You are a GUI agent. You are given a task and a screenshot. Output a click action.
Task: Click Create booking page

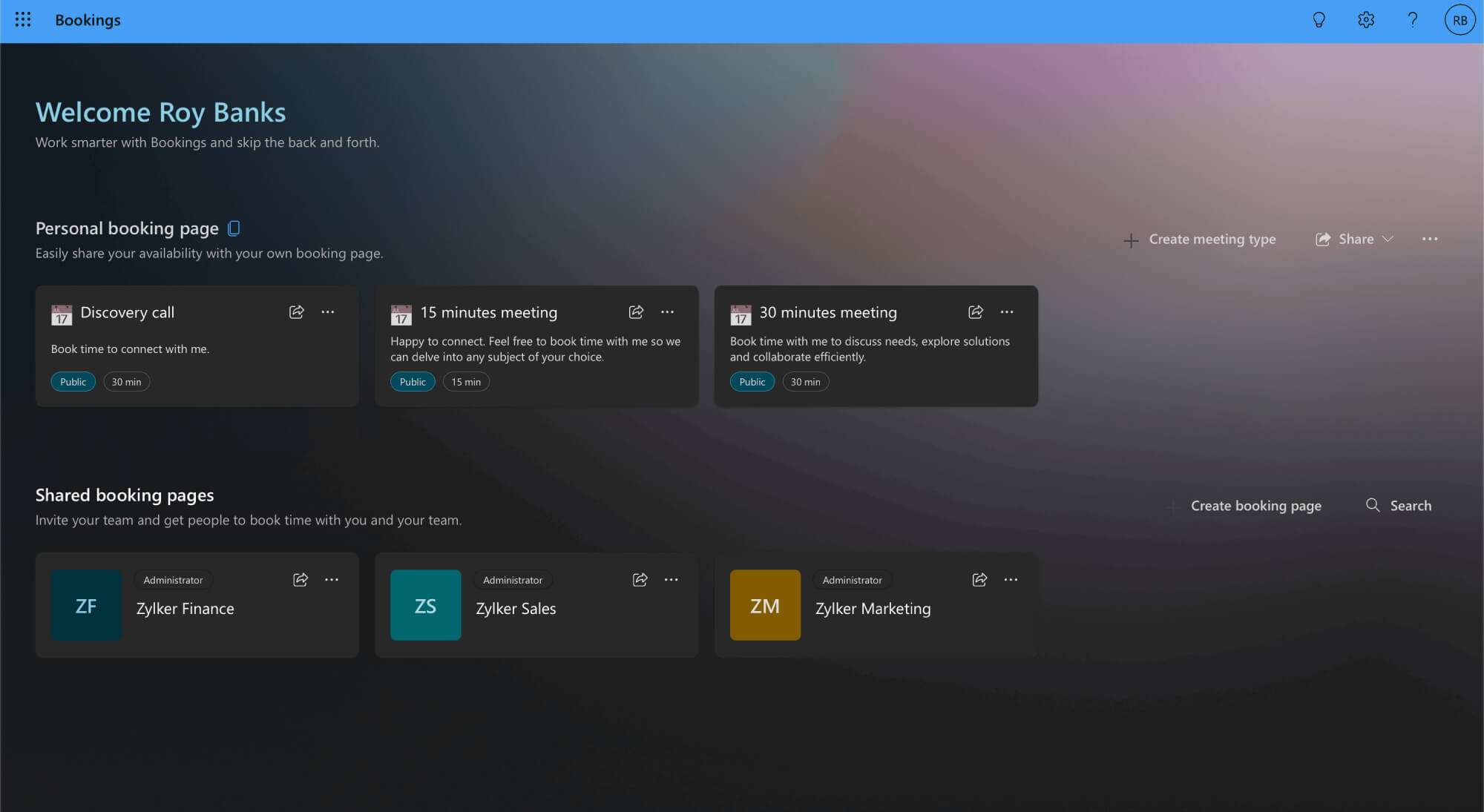(x=1255, y=505)
